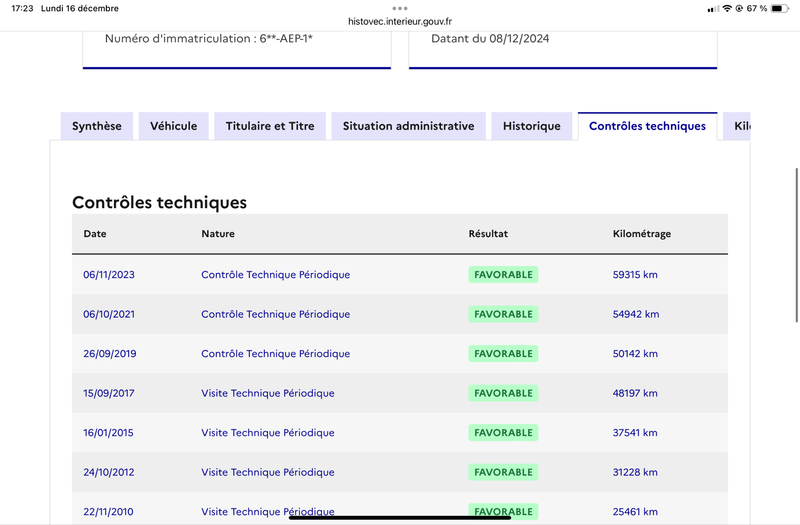Screen dimensions: 800x525
Task: Switch to the Véhicule tab
Action: (x=173, y=126)
